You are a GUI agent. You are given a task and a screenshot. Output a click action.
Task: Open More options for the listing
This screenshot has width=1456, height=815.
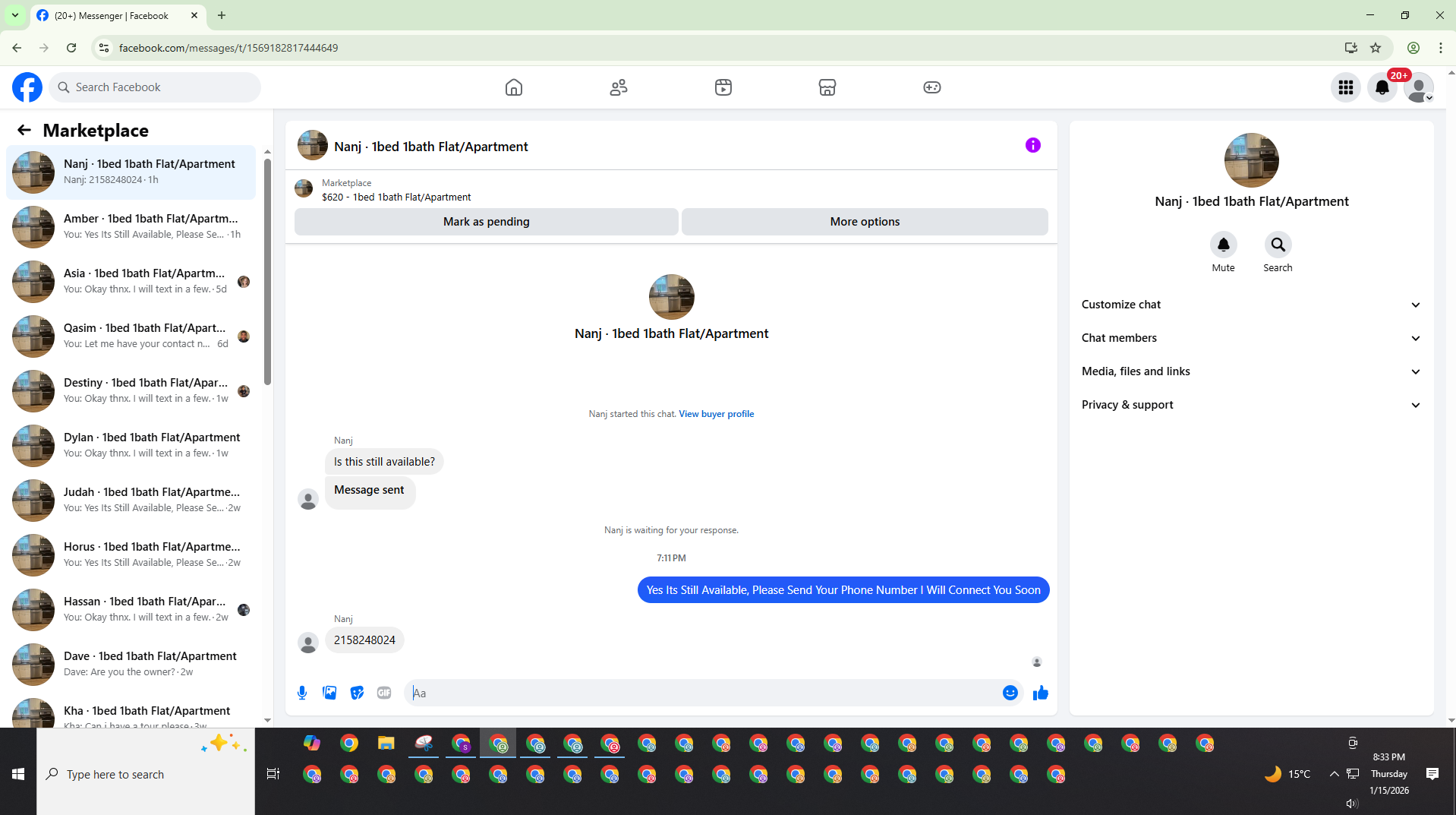coord(865,222)
